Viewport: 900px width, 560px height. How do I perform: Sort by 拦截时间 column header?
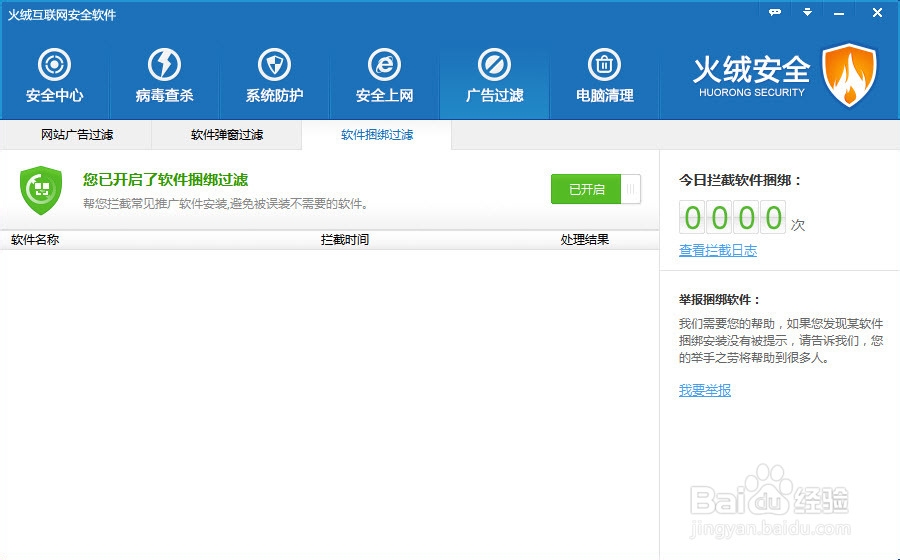344,240
